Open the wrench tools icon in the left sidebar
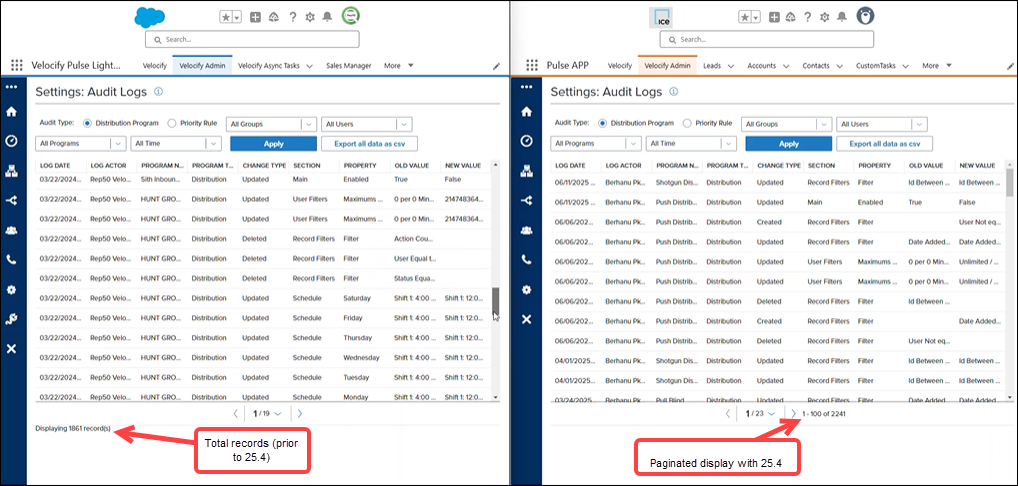 pyautogui.click(x=12, y=319)
